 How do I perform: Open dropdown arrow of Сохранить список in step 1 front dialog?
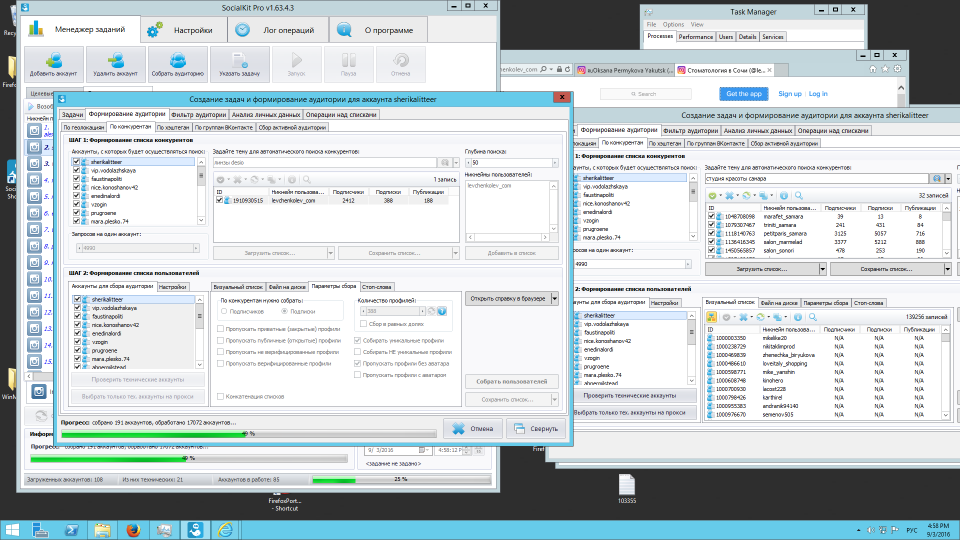tap(456, 253)
